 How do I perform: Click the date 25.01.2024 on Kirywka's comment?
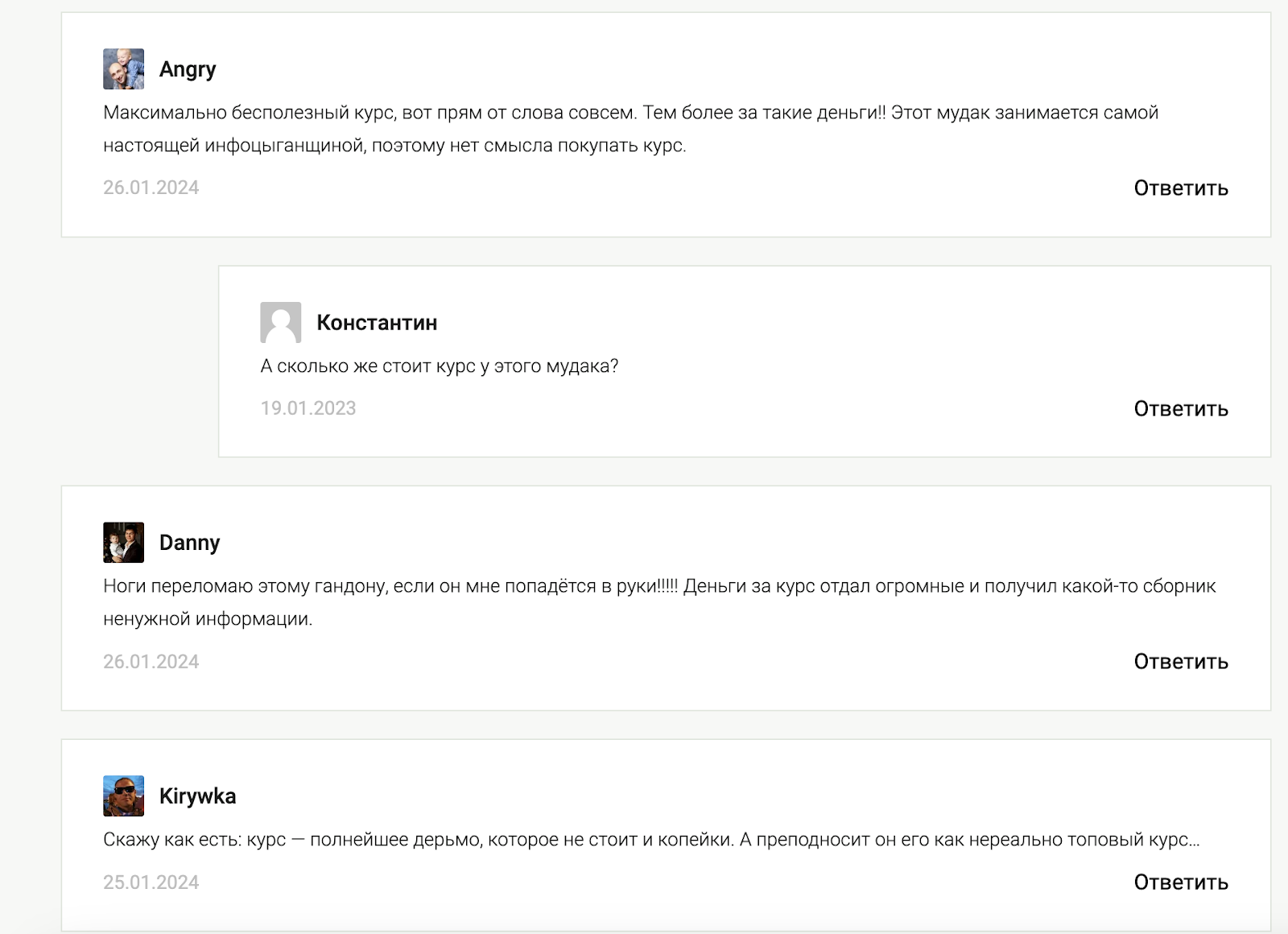point(151,882)
